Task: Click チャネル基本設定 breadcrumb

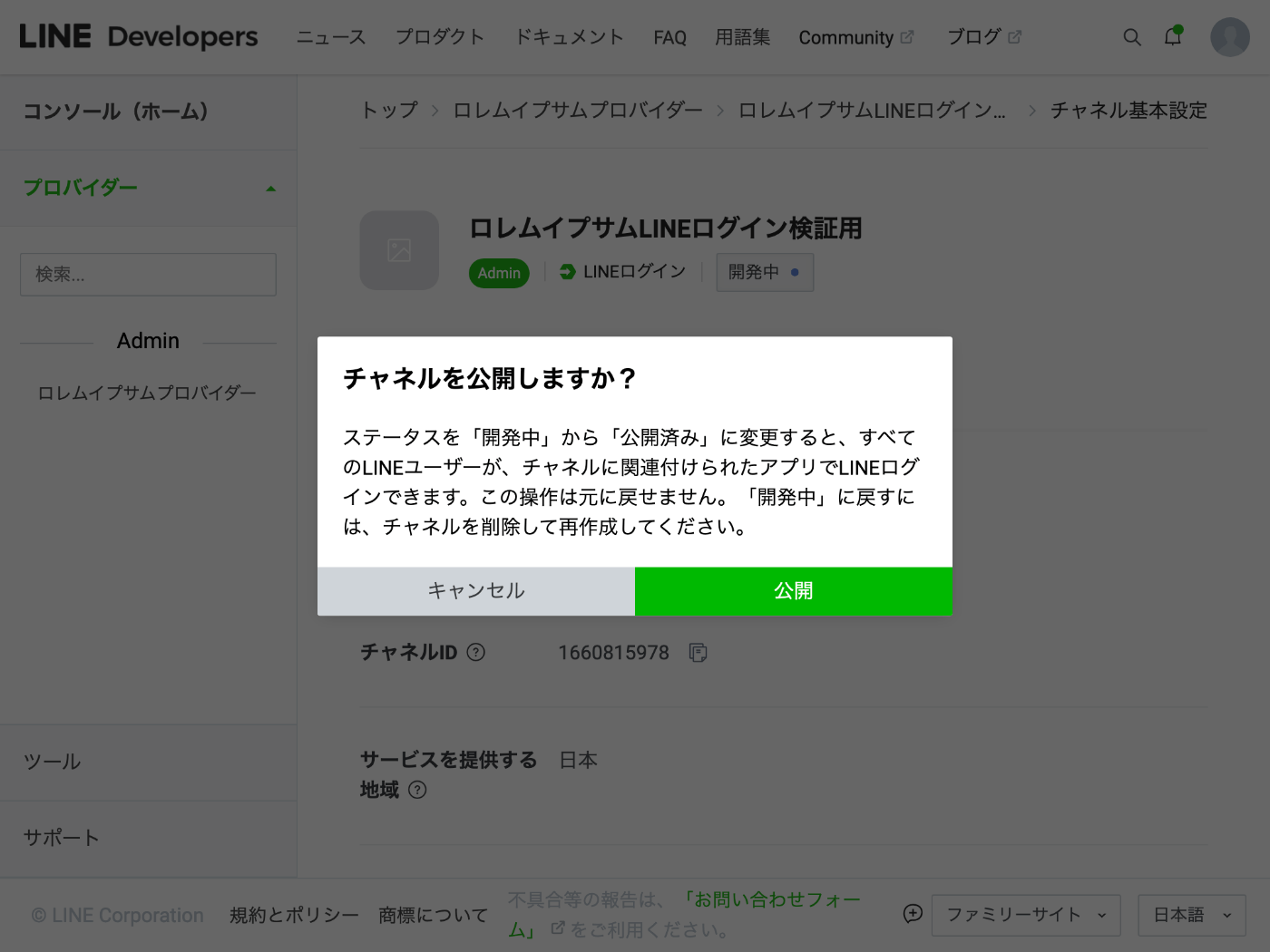Action: (1128, 111)
